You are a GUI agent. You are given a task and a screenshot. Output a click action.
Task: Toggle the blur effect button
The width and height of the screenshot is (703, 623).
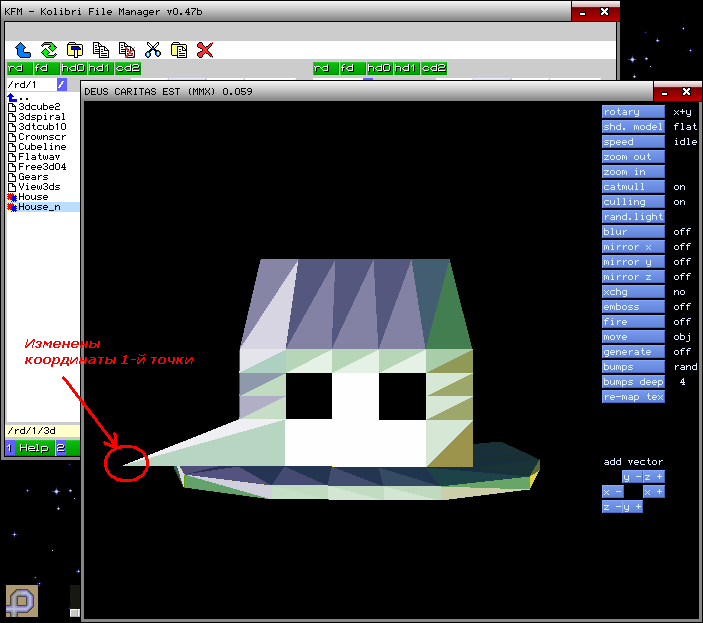tap(632, 232)
